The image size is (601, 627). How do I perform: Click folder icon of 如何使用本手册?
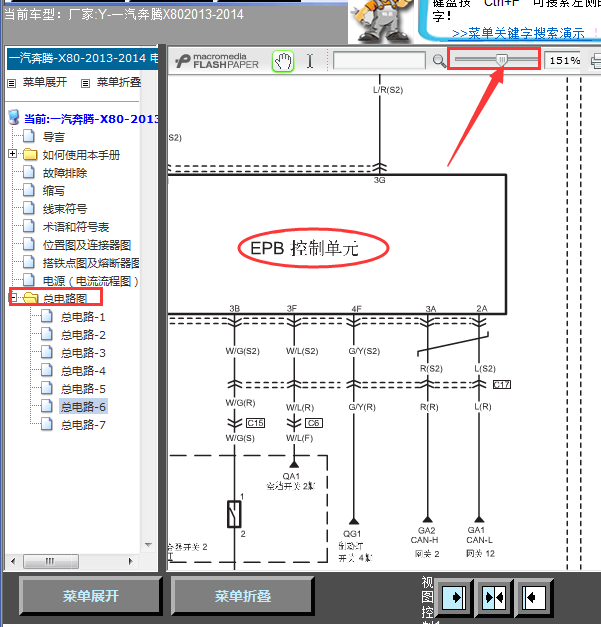tap(30, 155)
